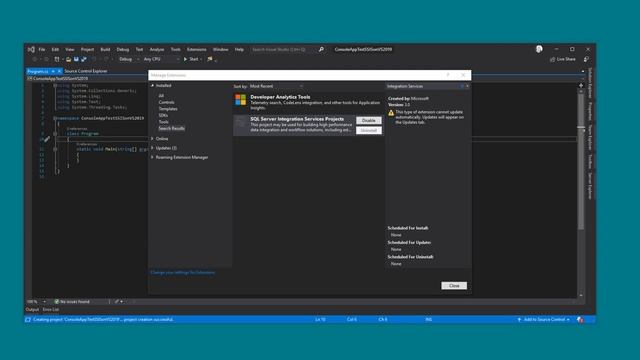Click the SQL Server Integration Services extension icon
Image resolution: width=640 pixels, height=360 pixels.
241,122
